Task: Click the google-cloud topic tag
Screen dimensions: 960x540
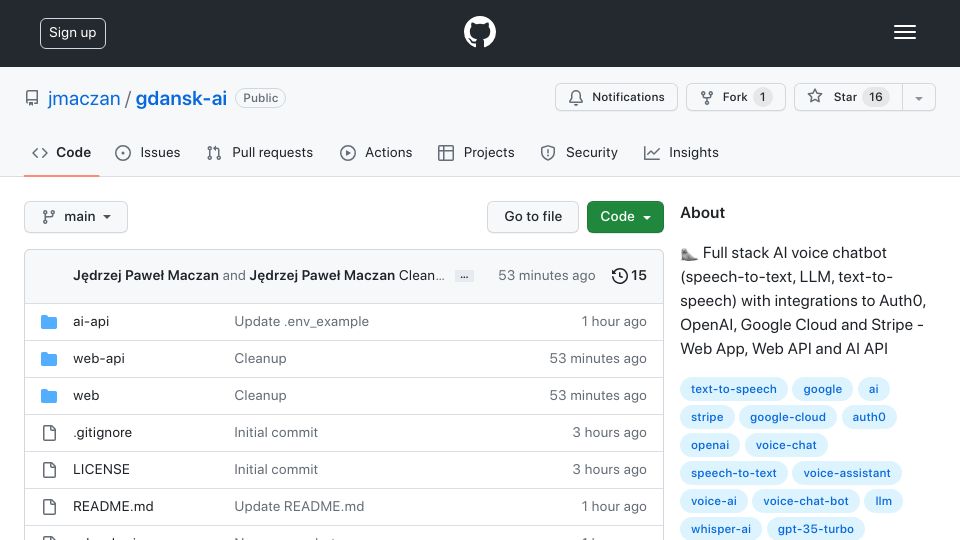Action: pyautogui.click(x=788, y=418)
